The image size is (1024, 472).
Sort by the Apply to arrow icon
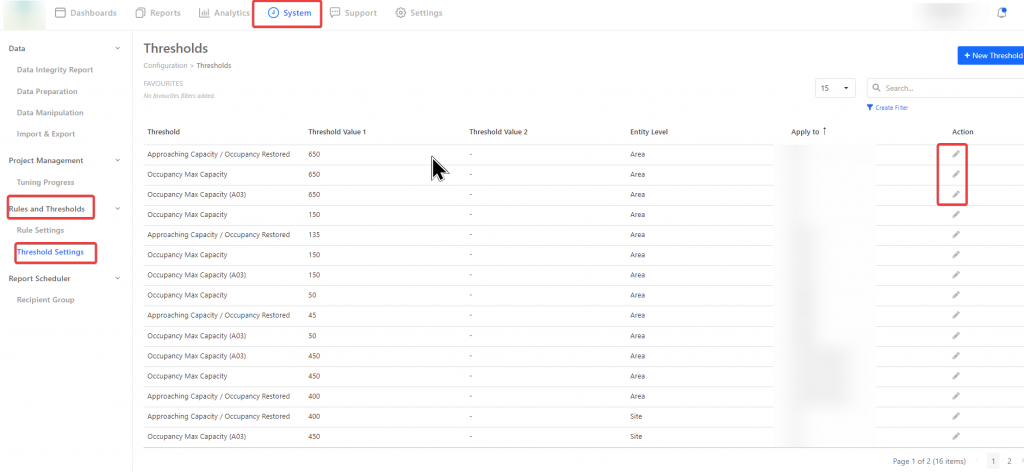click(824, 131)
